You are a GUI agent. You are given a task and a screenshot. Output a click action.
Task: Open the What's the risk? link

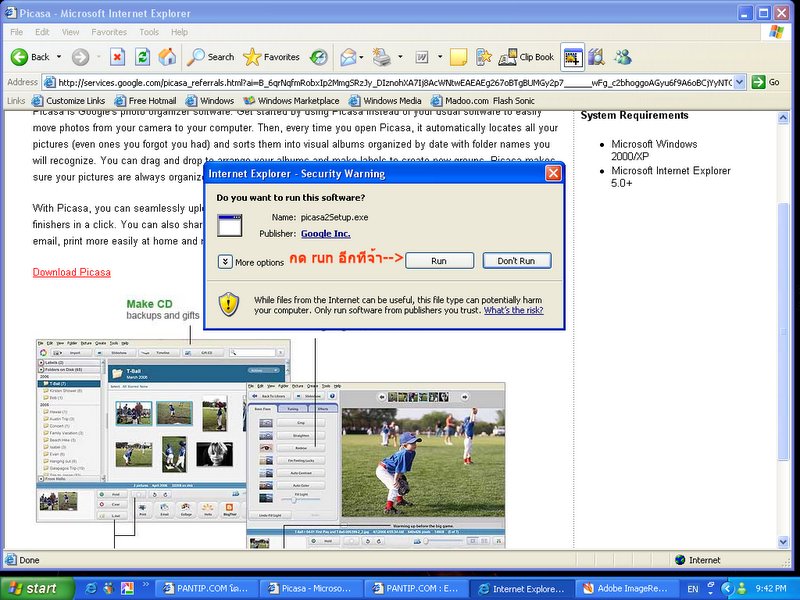coord(513,310)
